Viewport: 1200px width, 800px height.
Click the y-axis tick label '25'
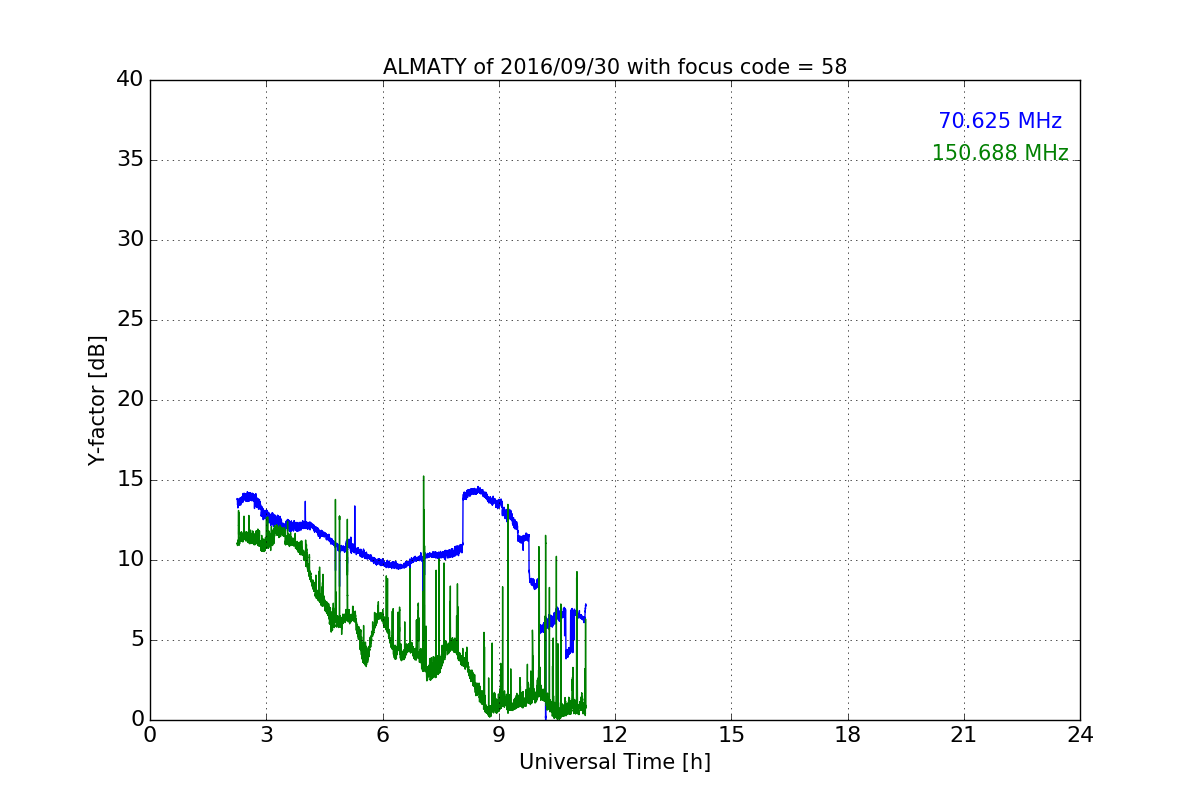click(130, 320)
